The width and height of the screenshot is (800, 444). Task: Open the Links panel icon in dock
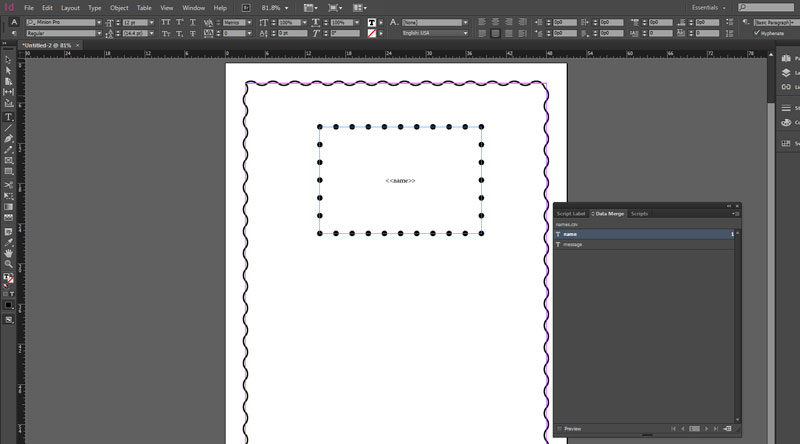[786, 87]
